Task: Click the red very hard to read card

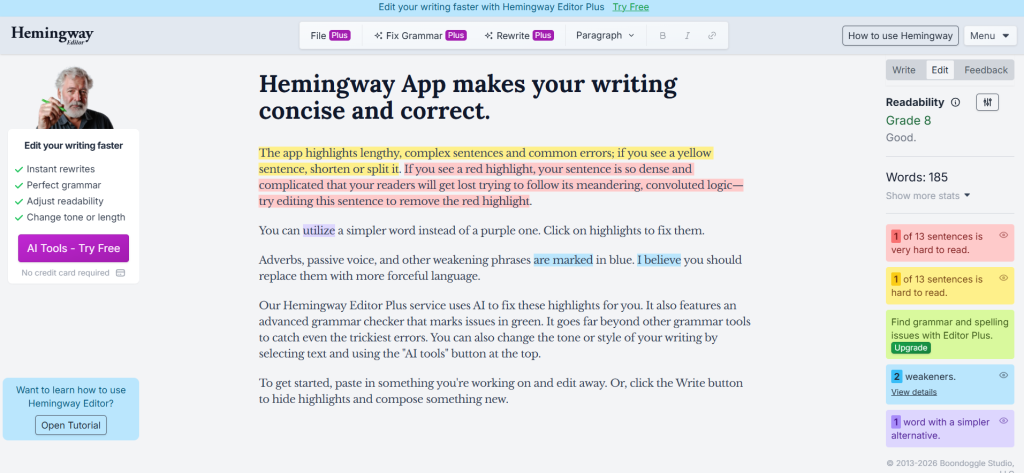Action: point(950,243)
